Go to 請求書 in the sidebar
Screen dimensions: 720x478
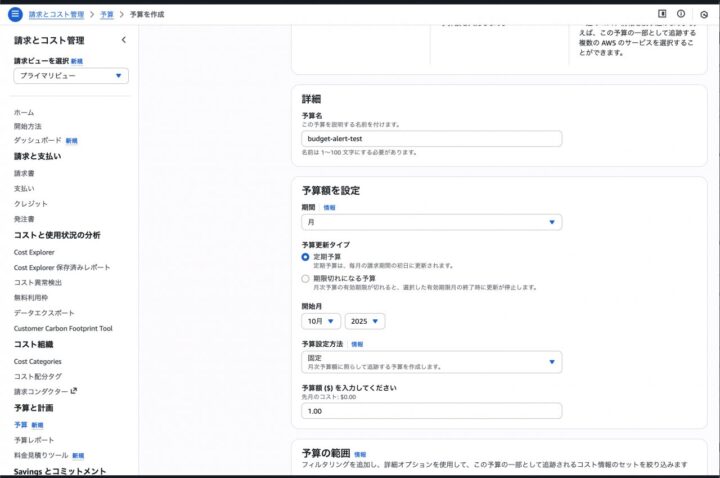24,173
